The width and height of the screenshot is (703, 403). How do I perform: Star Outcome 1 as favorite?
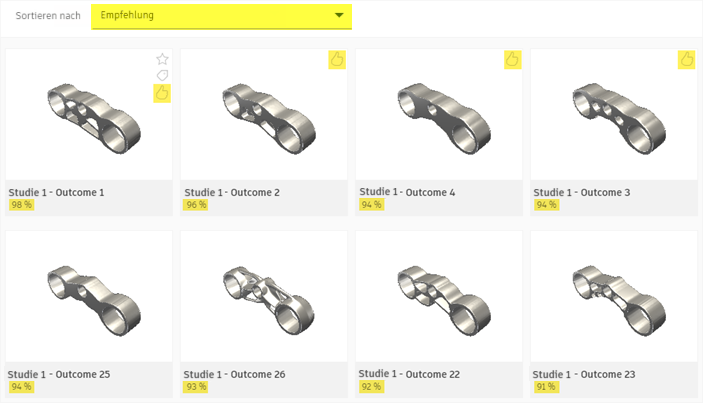pos(162,59)
